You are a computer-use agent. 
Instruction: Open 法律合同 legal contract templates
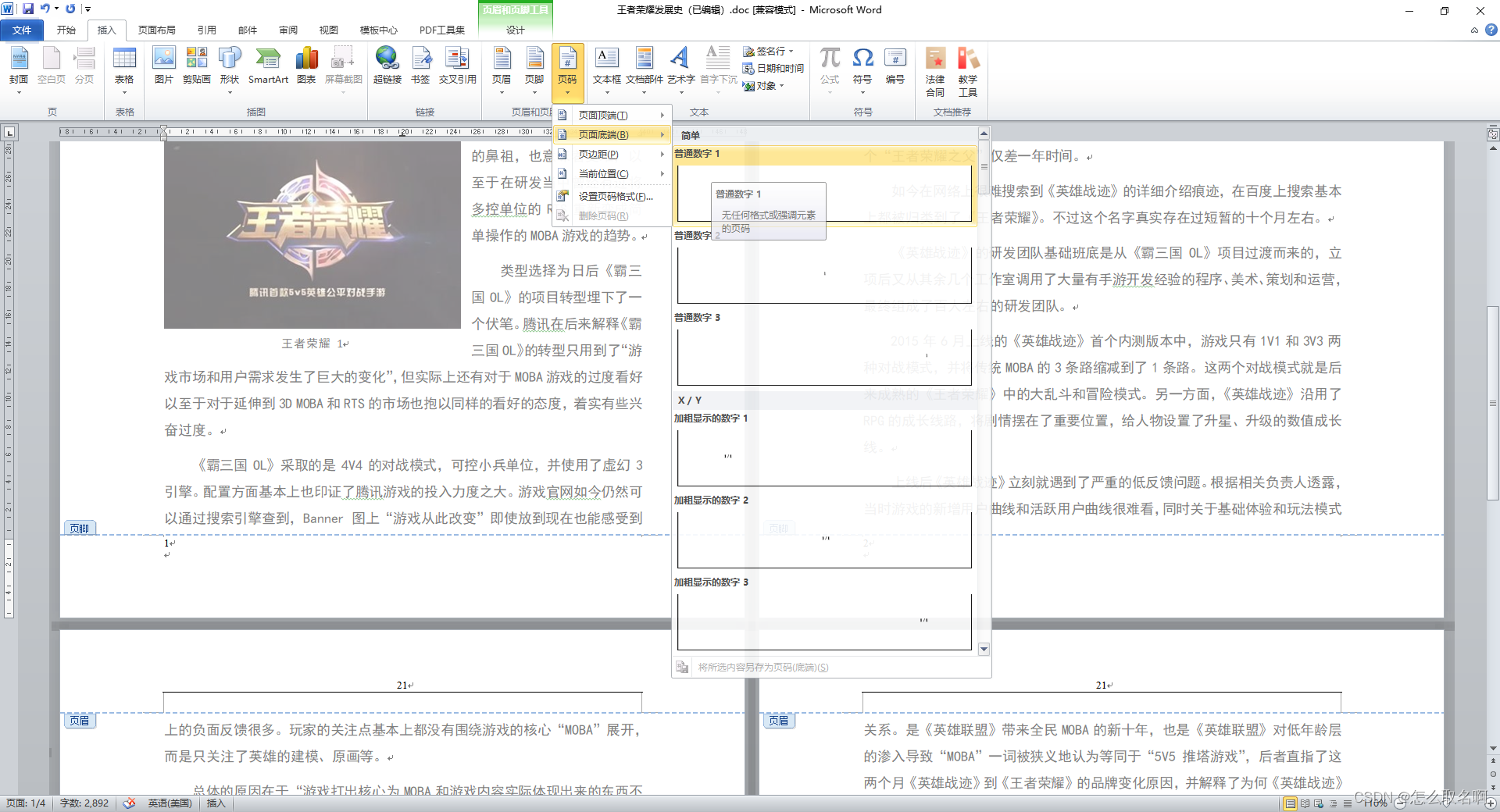pos(935,72)
